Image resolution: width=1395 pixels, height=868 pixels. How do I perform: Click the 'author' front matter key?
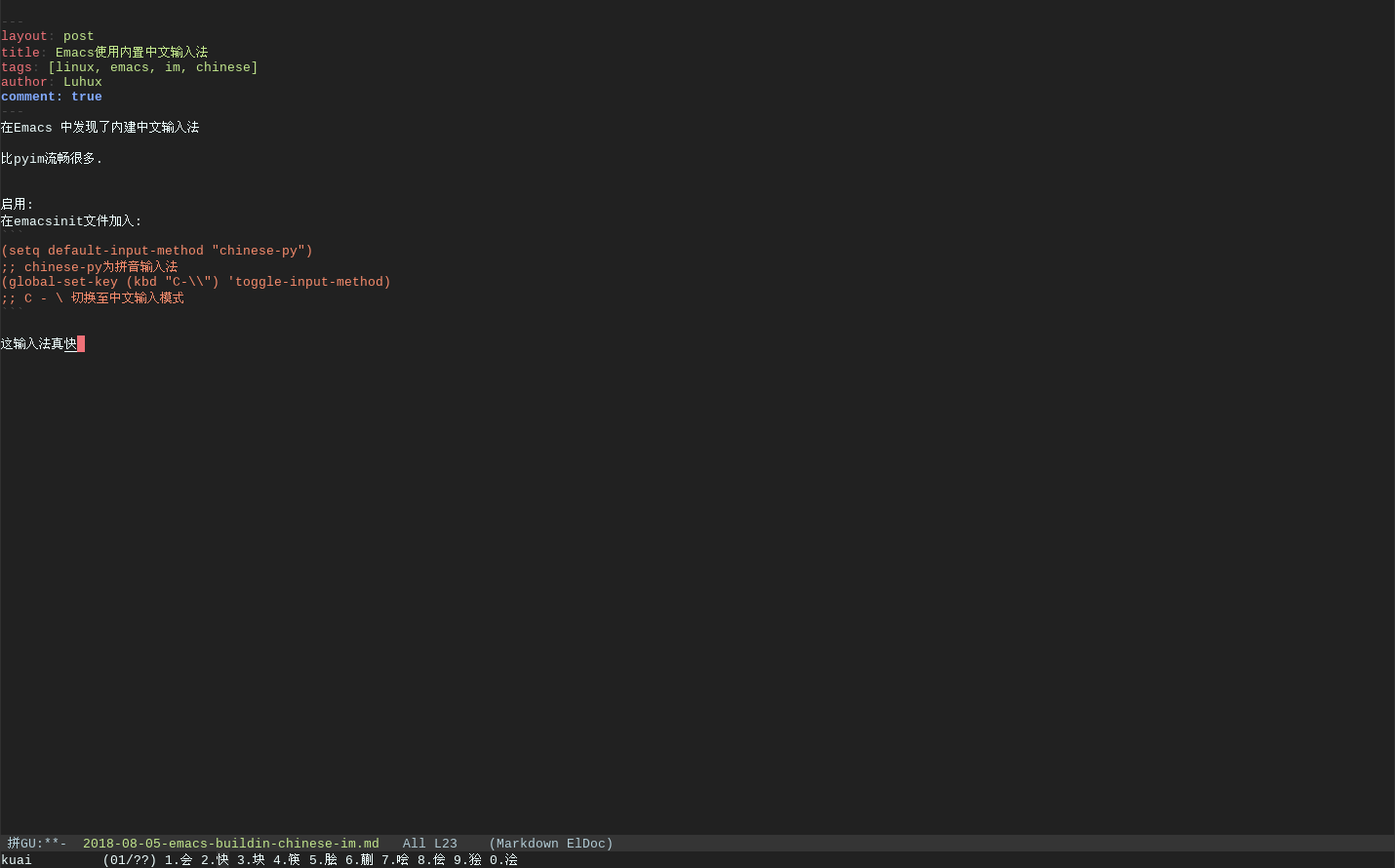click(24, 82)
